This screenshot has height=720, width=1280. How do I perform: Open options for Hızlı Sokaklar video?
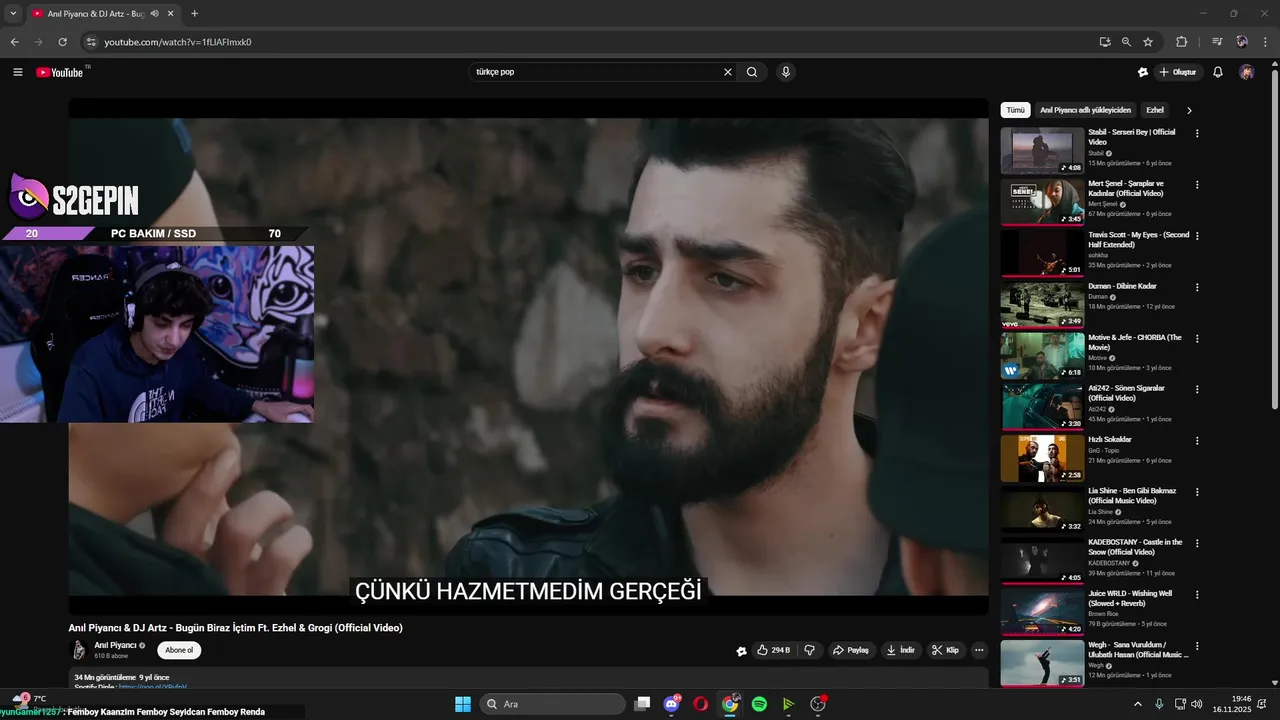click(x=1197, y=441)
